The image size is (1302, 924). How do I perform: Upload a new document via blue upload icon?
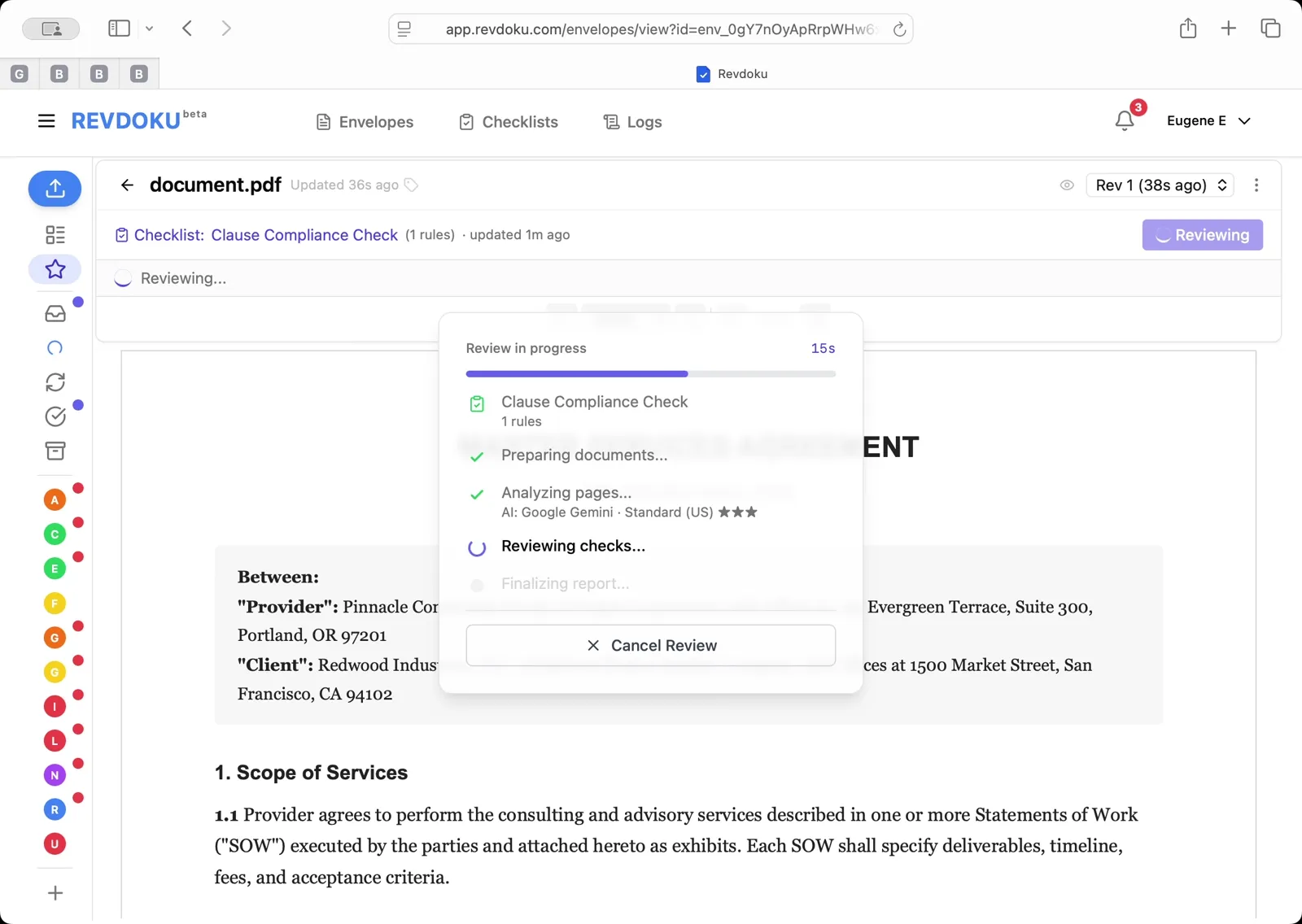click(x=55, y=189)
